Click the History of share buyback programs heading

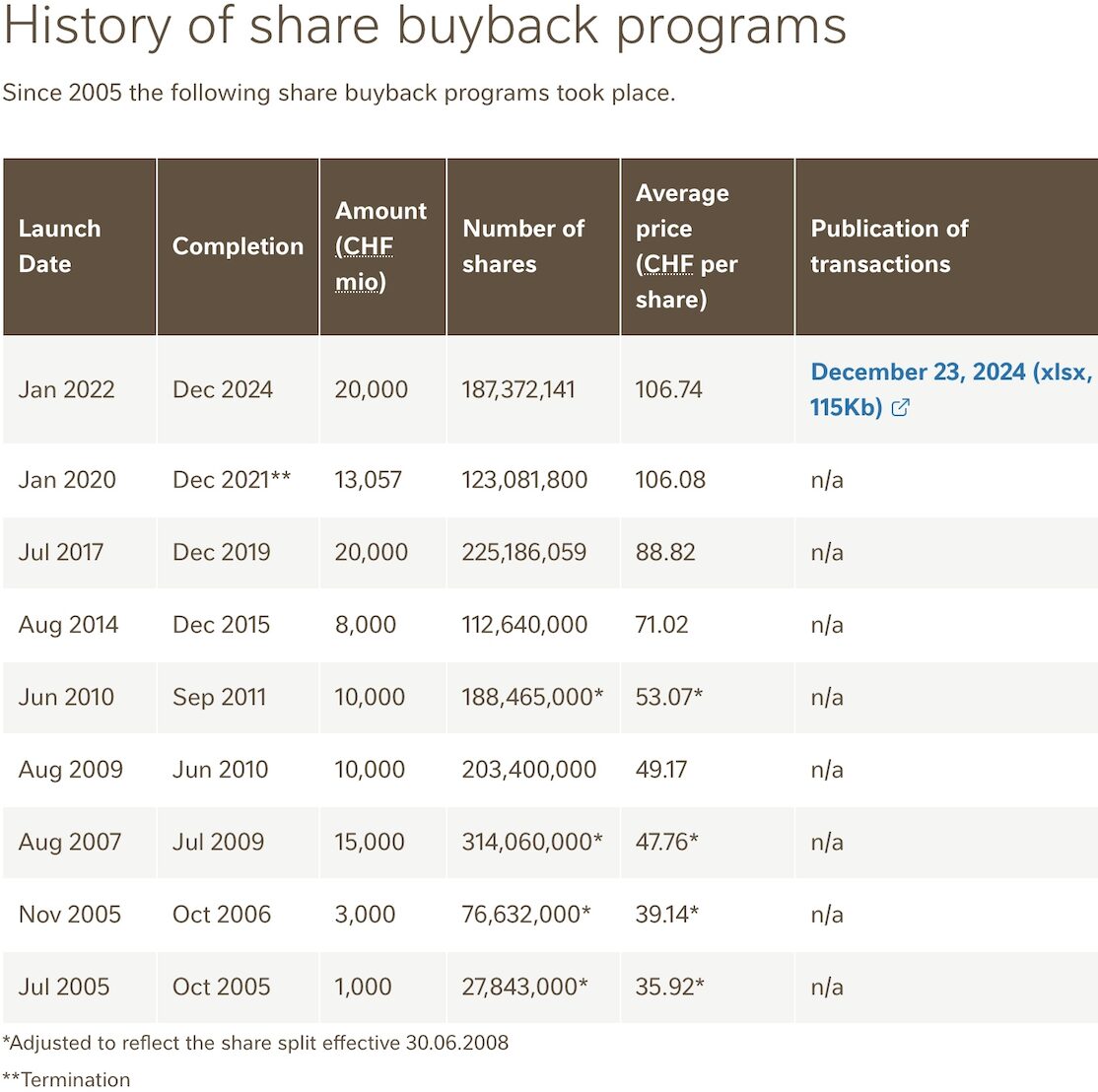click(x=425, y=27)
